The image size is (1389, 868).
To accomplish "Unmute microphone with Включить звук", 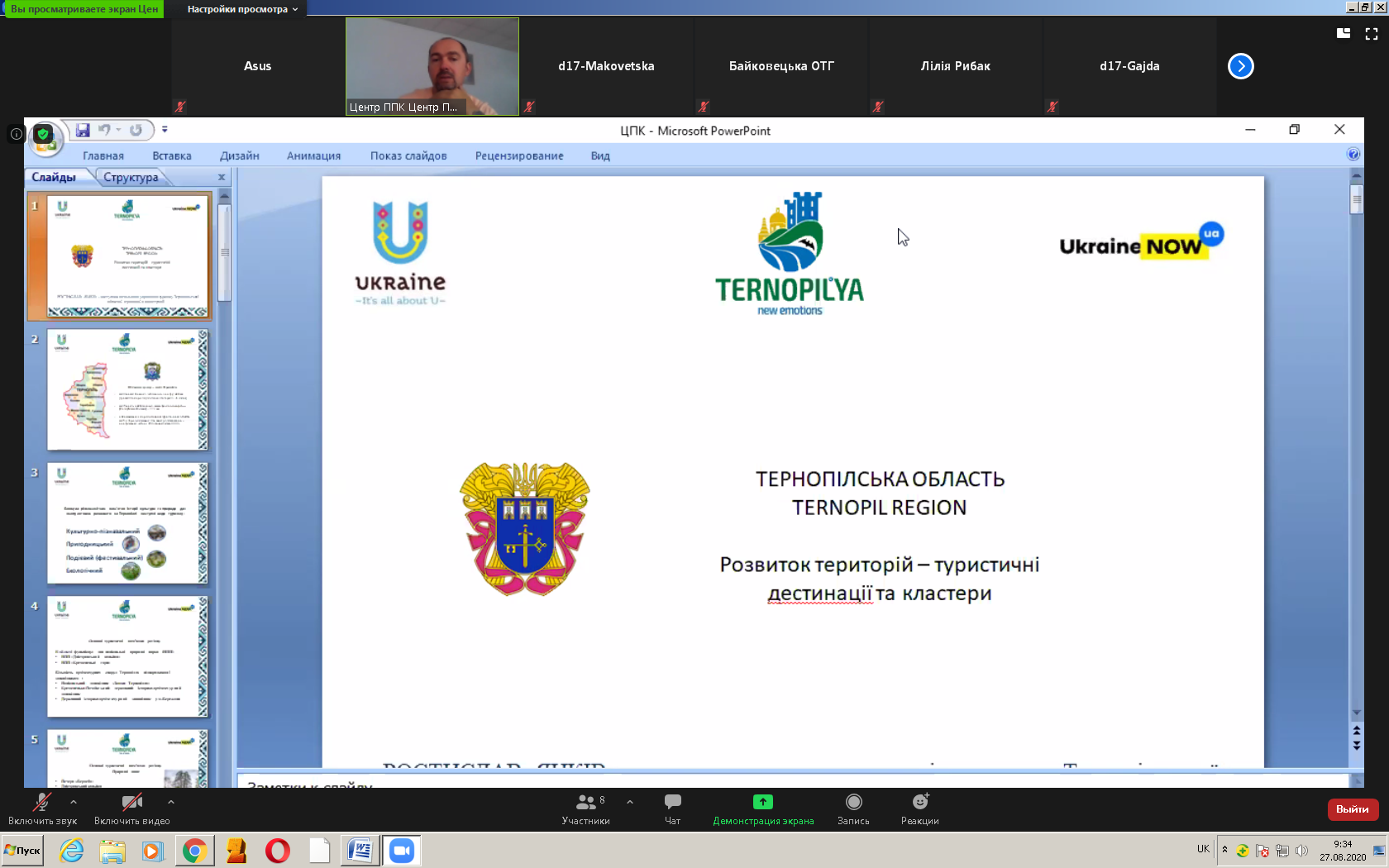I will [42, 809].
